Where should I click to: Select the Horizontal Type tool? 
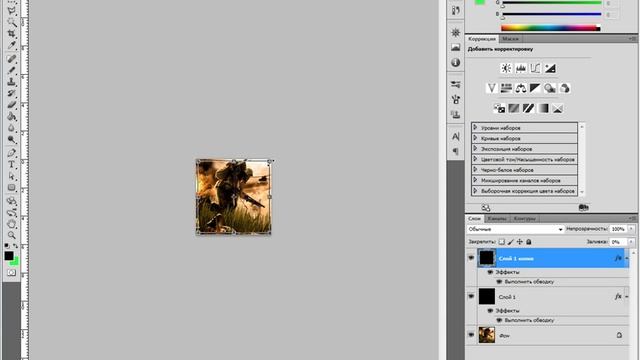click(11, 164)
